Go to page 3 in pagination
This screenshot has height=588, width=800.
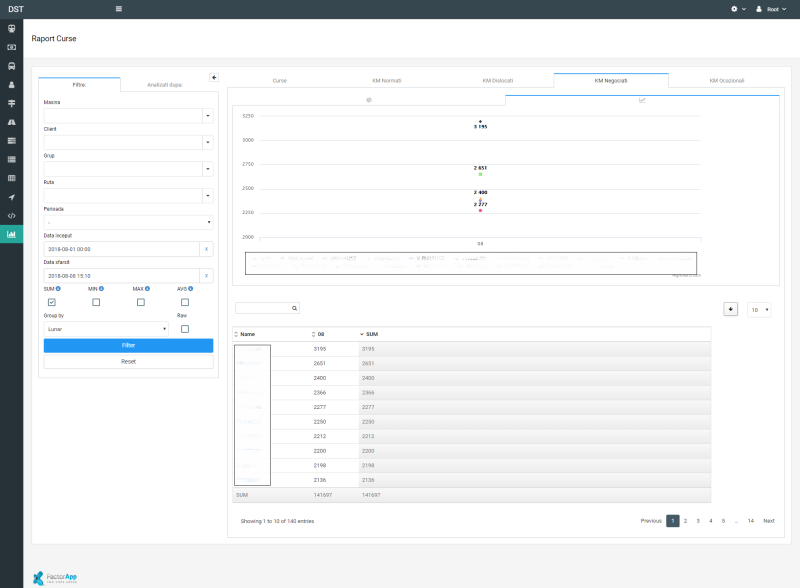coord(698,521)
